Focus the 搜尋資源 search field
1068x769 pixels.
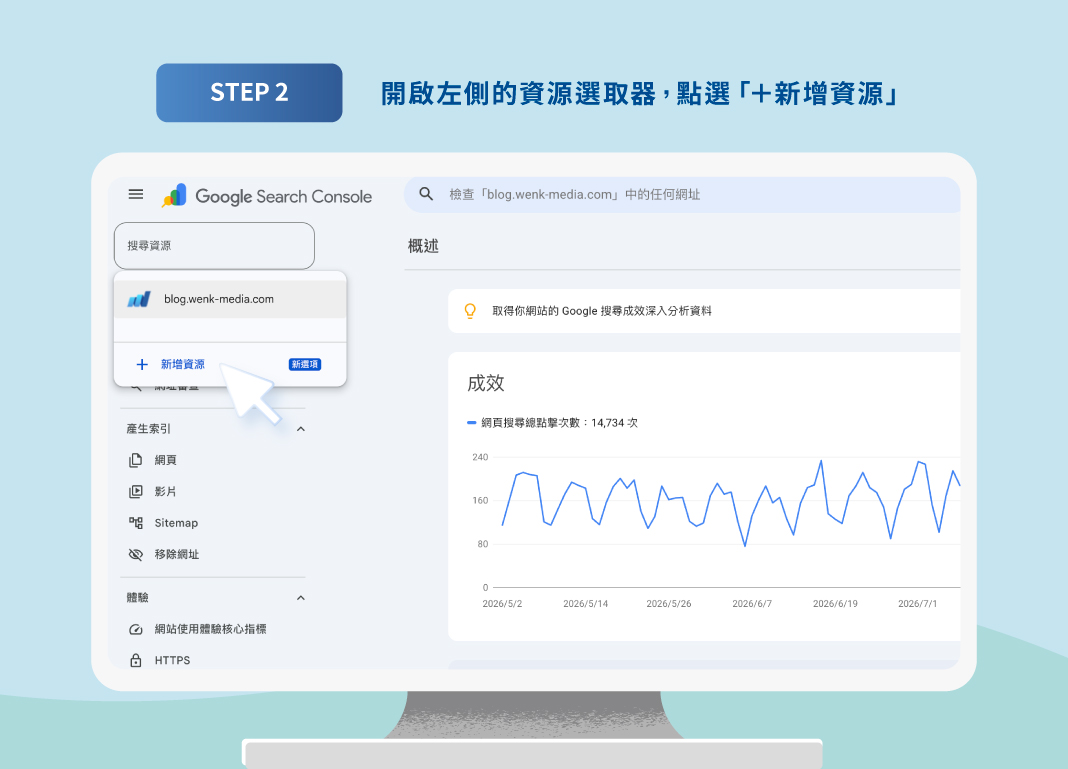214,246
